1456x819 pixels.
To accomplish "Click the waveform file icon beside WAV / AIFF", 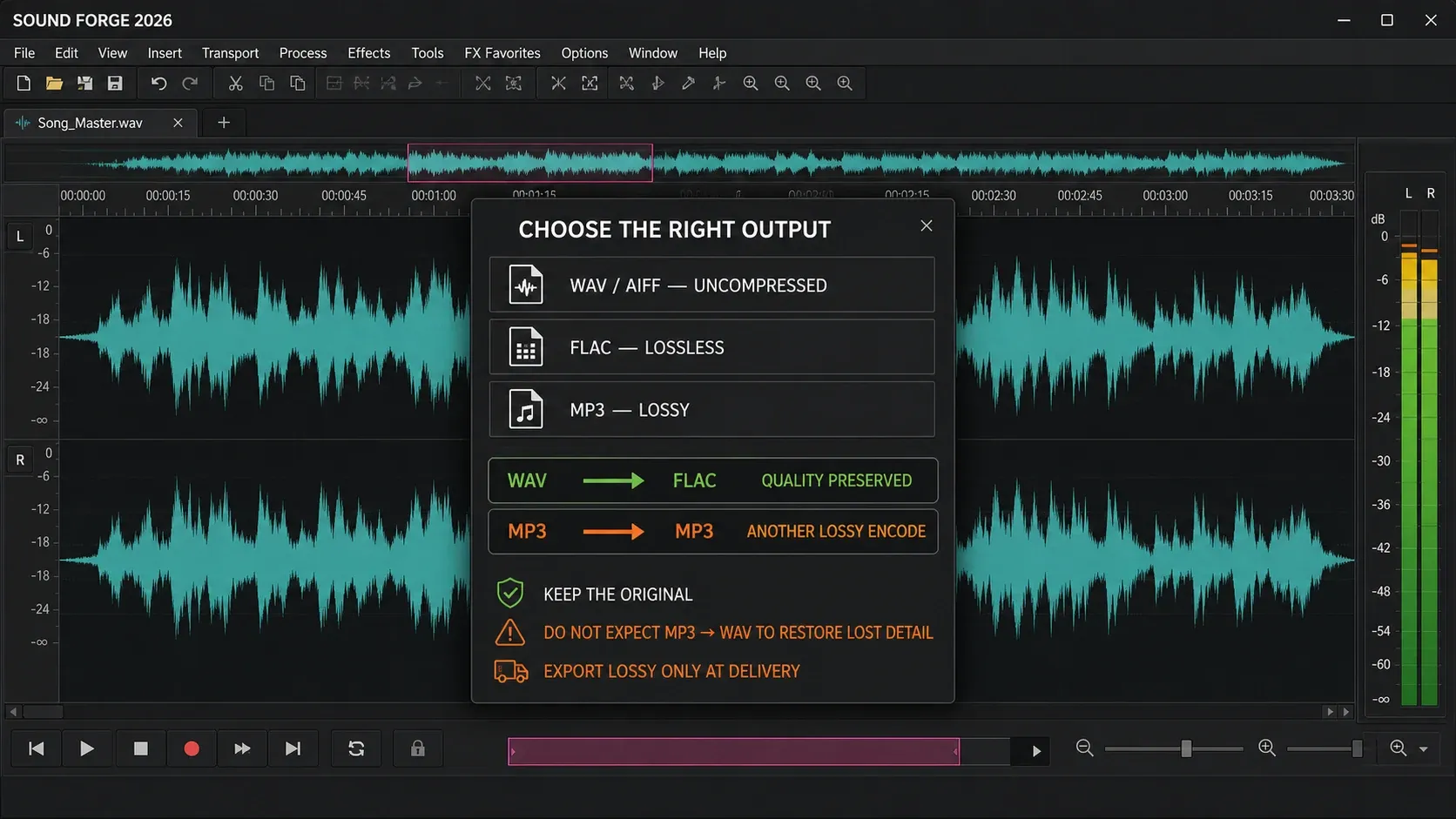I will point(526,285).
